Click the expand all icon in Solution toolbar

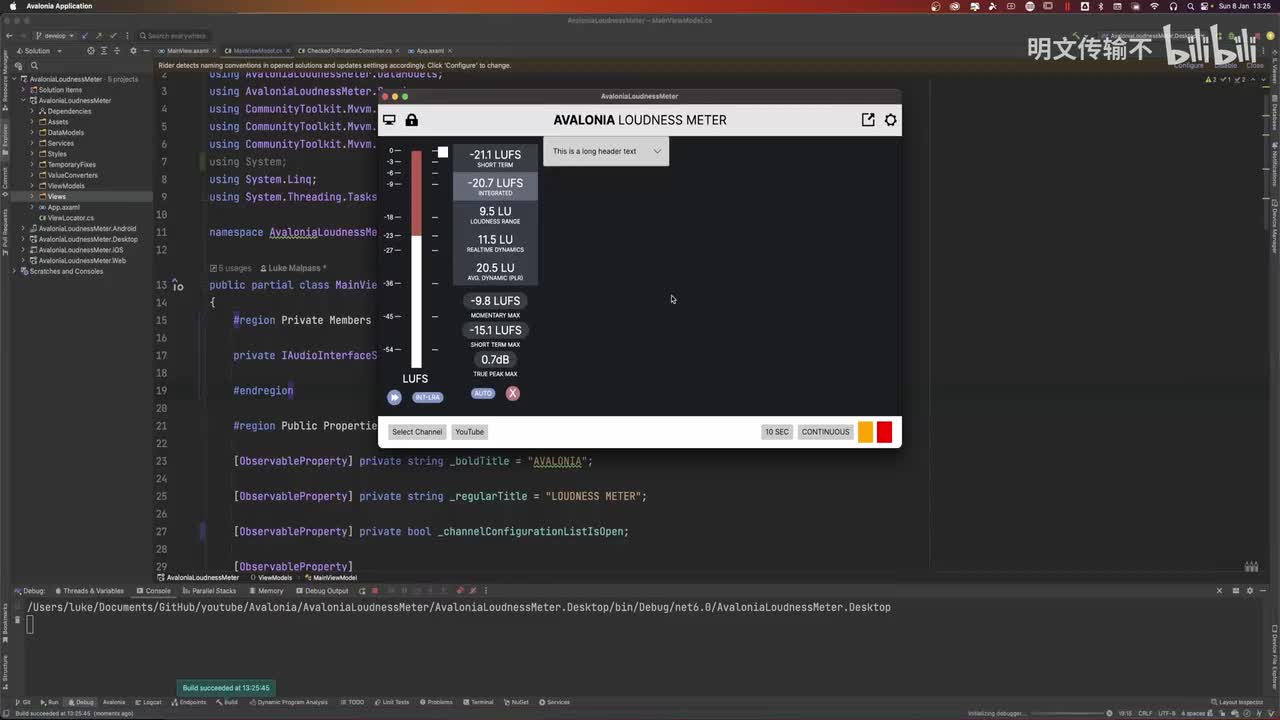click(104, 50)
